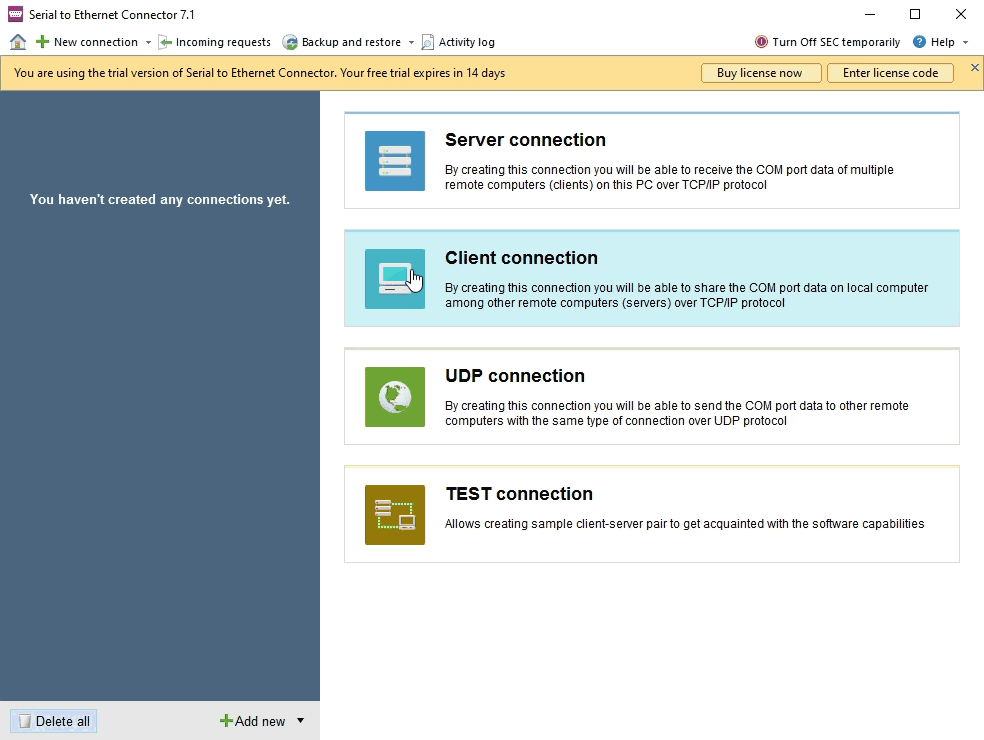Open Incoming requests
This screenshot has width=984, height=740.
223,42
